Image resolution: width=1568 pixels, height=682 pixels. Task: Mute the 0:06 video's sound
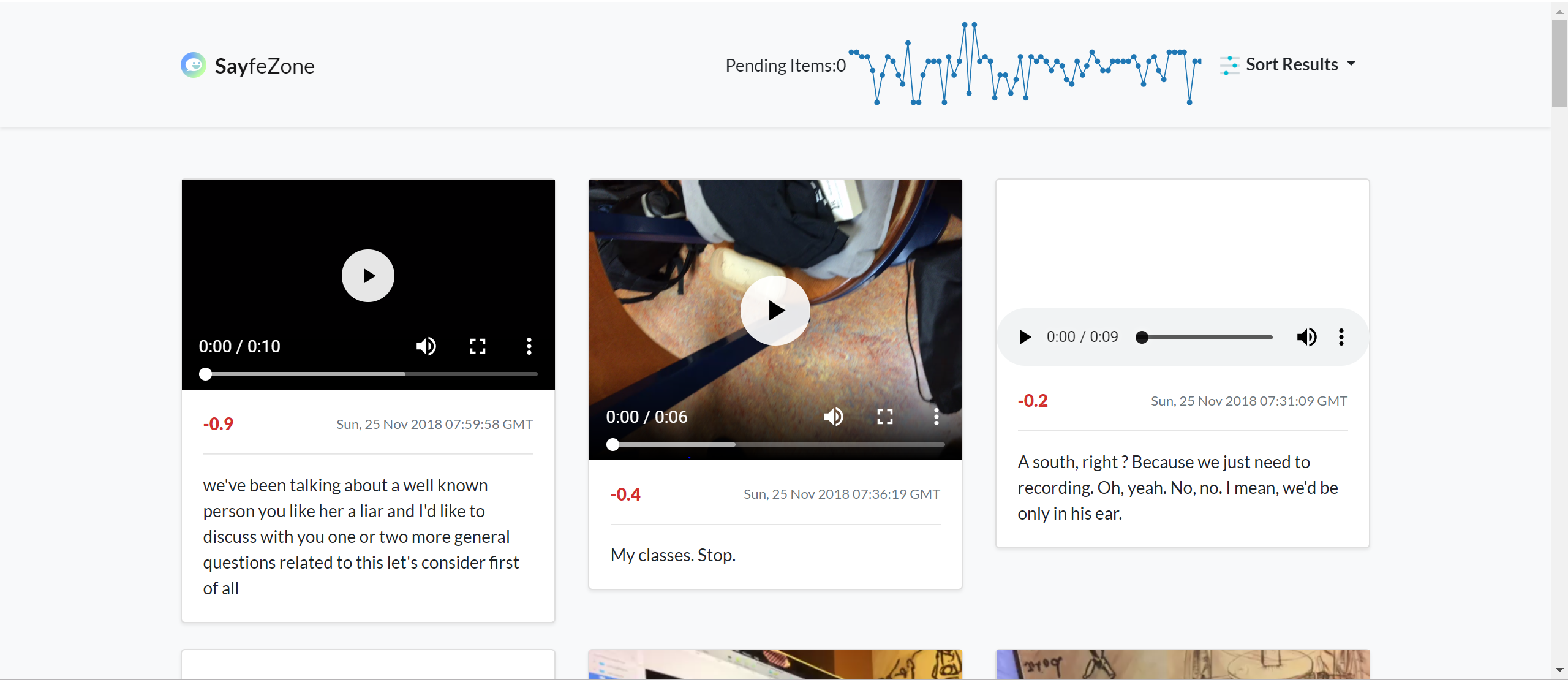click(834, 417)
